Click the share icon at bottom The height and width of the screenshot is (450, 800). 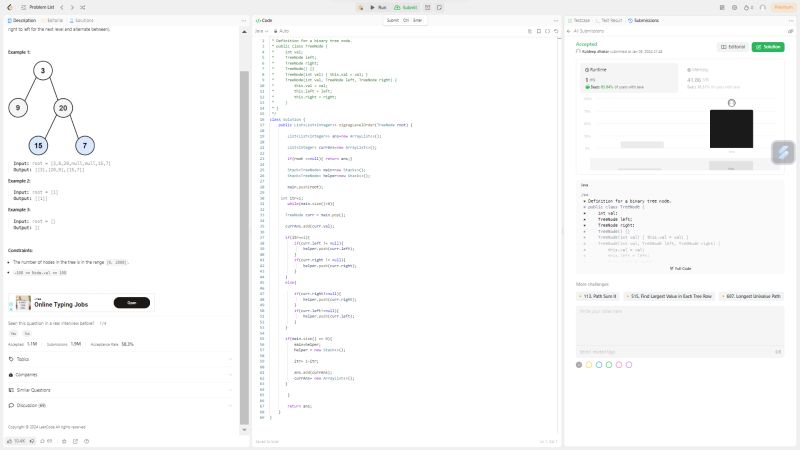(x=75, y=441)
